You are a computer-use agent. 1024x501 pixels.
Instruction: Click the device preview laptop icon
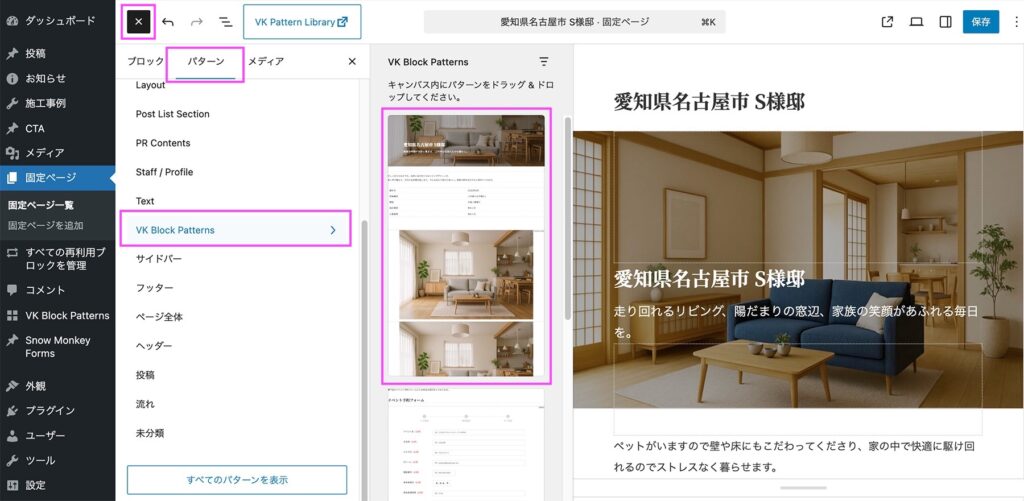click(x=916, y=21)
